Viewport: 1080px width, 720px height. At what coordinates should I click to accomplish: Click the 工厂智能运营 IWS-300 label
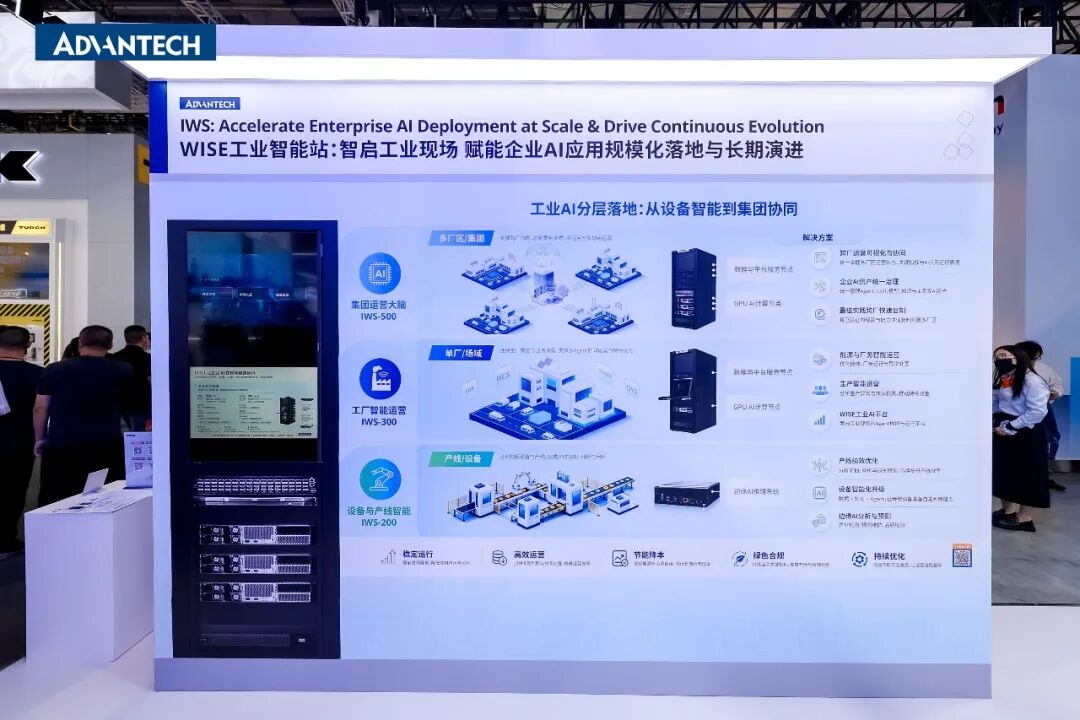[379, 415]
